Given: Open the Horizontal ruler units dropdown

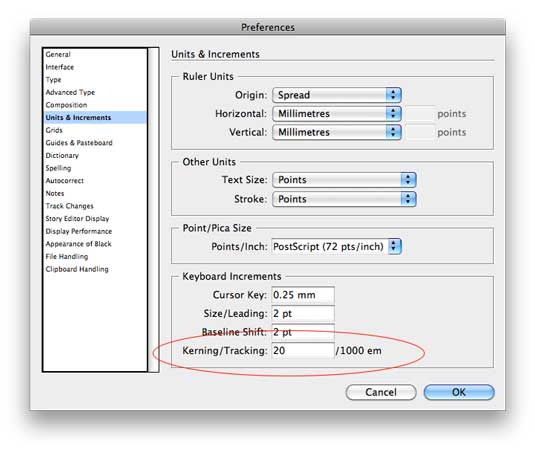Looking at the screenshot, I should (336, 114).
